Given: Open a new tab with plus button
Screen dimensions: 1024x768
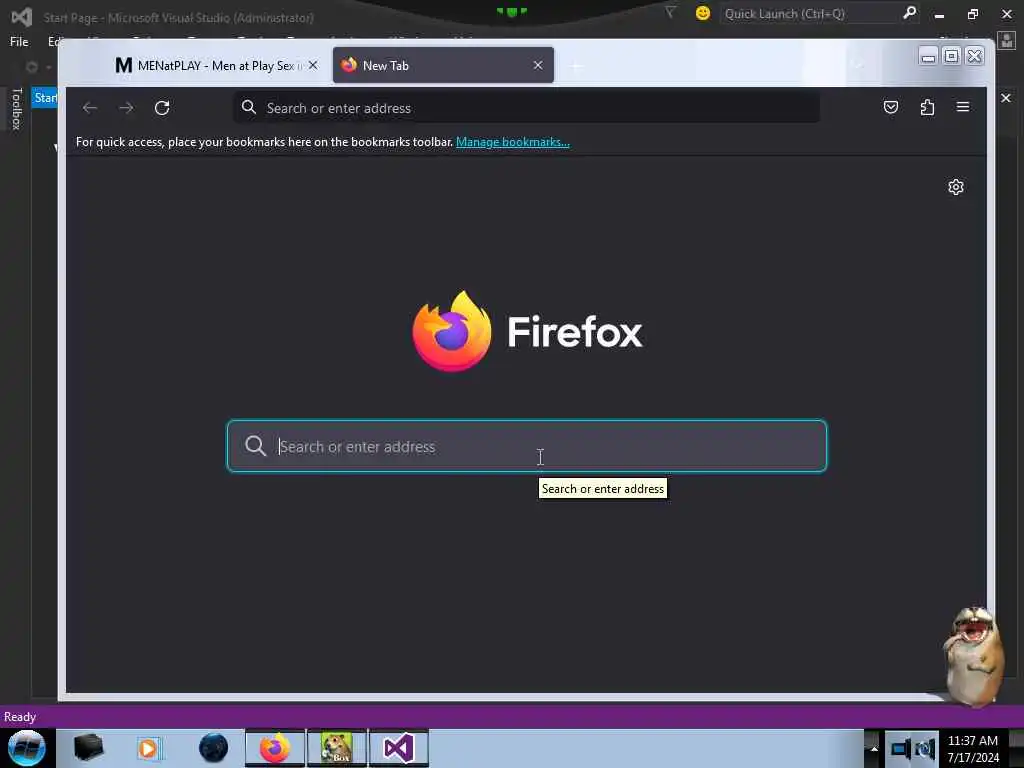Looking at the screenshot, I should coord(576,66).
